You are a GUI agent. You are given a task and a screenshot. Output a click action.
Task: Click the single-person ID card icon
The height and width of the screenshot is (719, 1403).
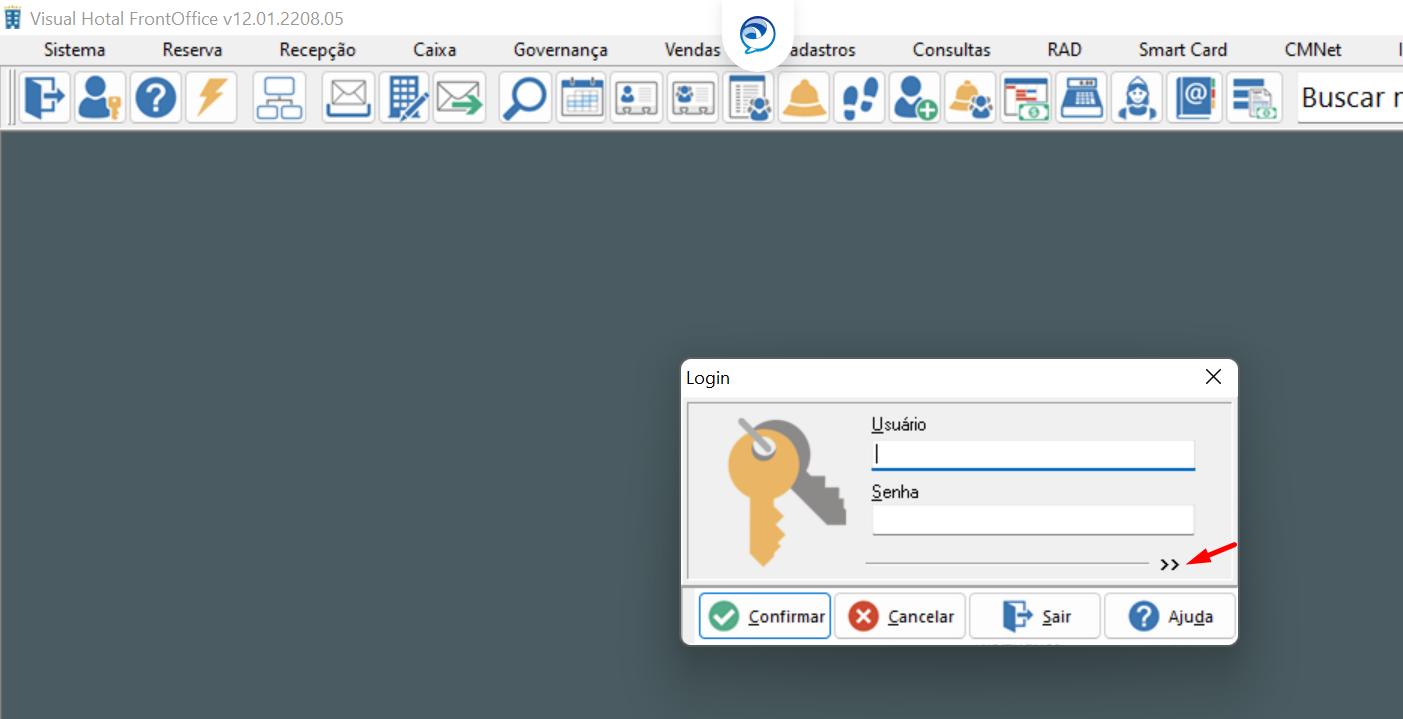636,98
